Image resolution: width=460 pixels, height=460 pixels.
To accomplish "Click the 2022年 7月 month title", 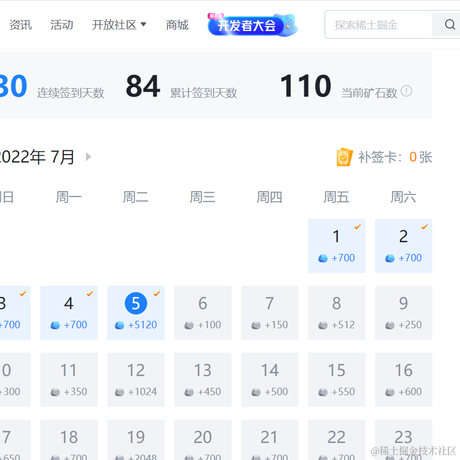I will click(37, 157).
